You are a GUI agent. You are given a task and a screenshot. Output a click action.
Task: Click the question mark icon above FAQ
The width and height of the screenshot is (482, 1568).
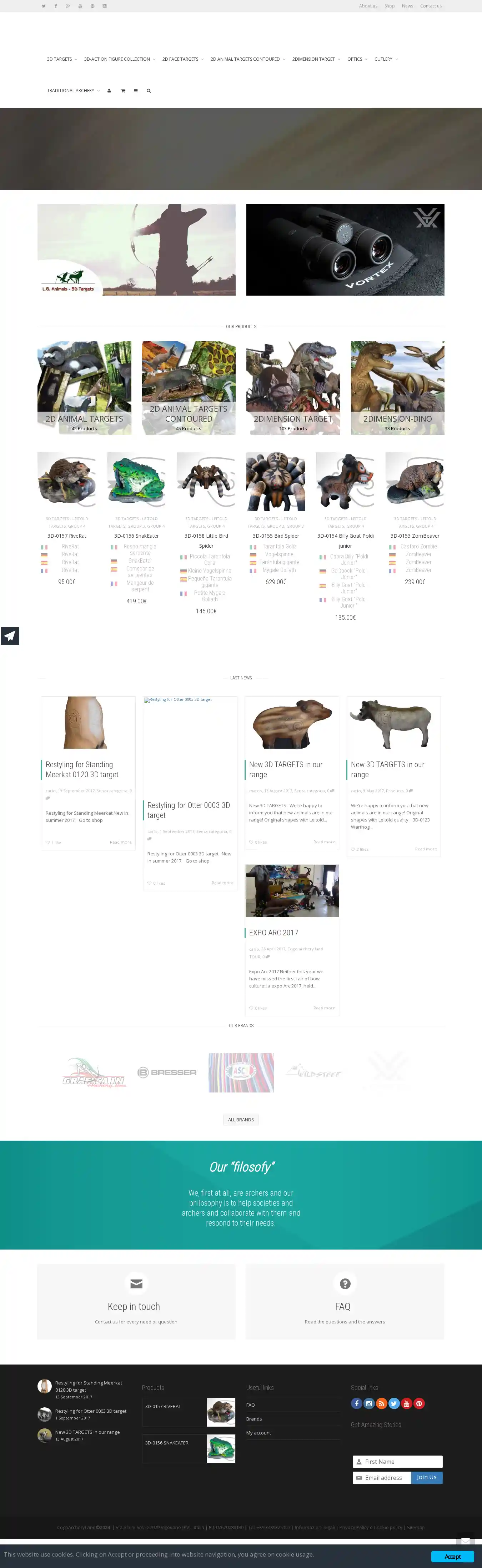345,1283
